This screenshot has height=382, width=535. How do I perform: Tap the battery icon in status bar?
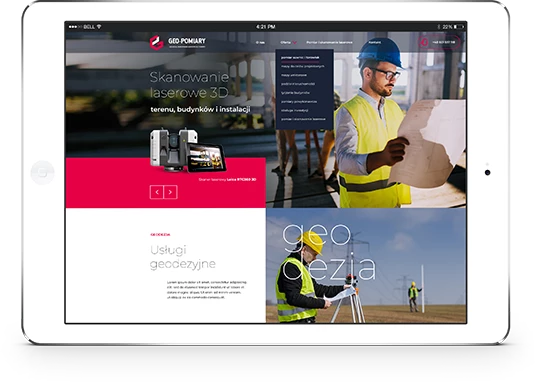pyautogui.click(x=459, y=27)
